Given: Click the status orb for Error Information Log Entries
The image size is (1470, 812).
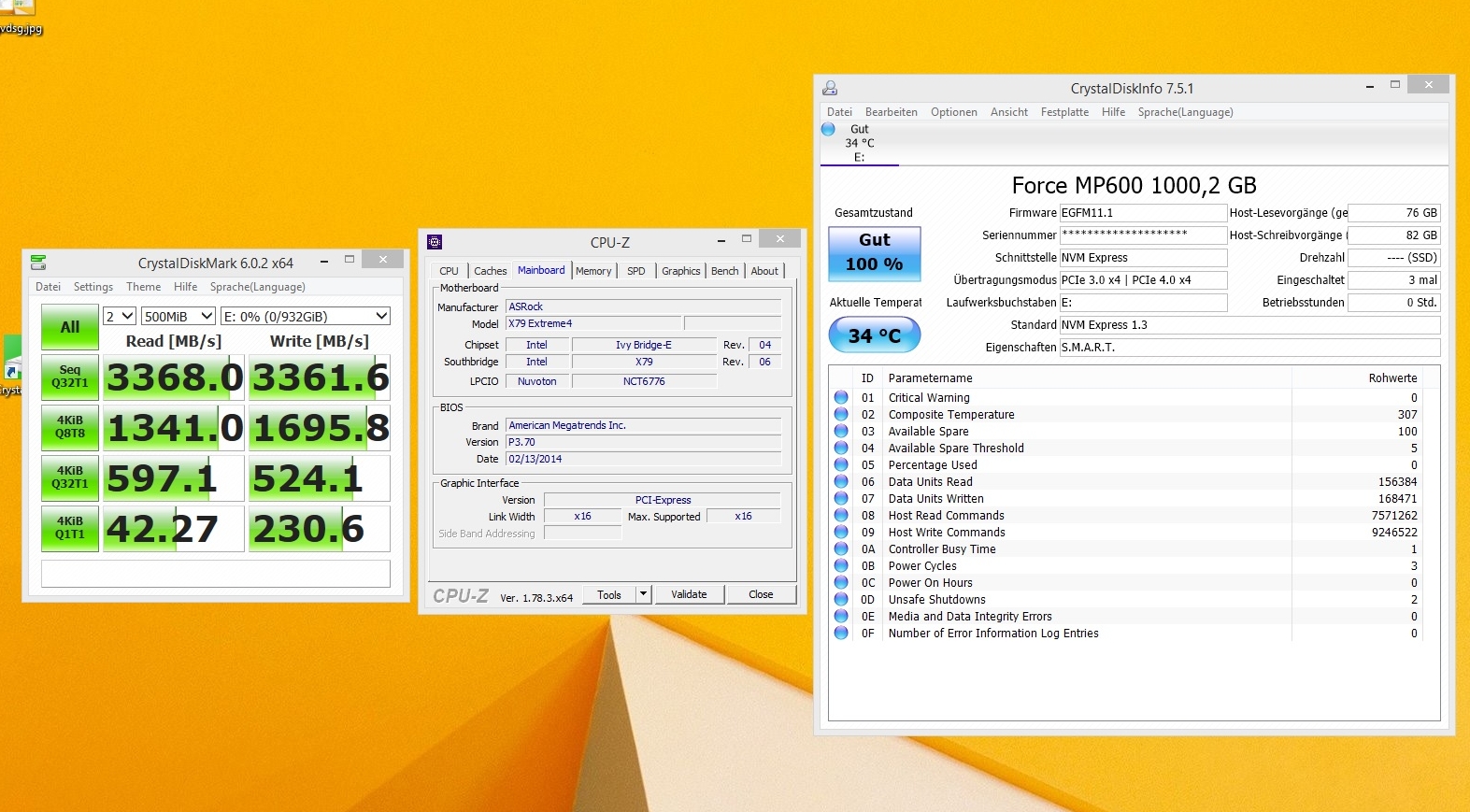Looking at the screenshot, I should (x=841, y=633).
